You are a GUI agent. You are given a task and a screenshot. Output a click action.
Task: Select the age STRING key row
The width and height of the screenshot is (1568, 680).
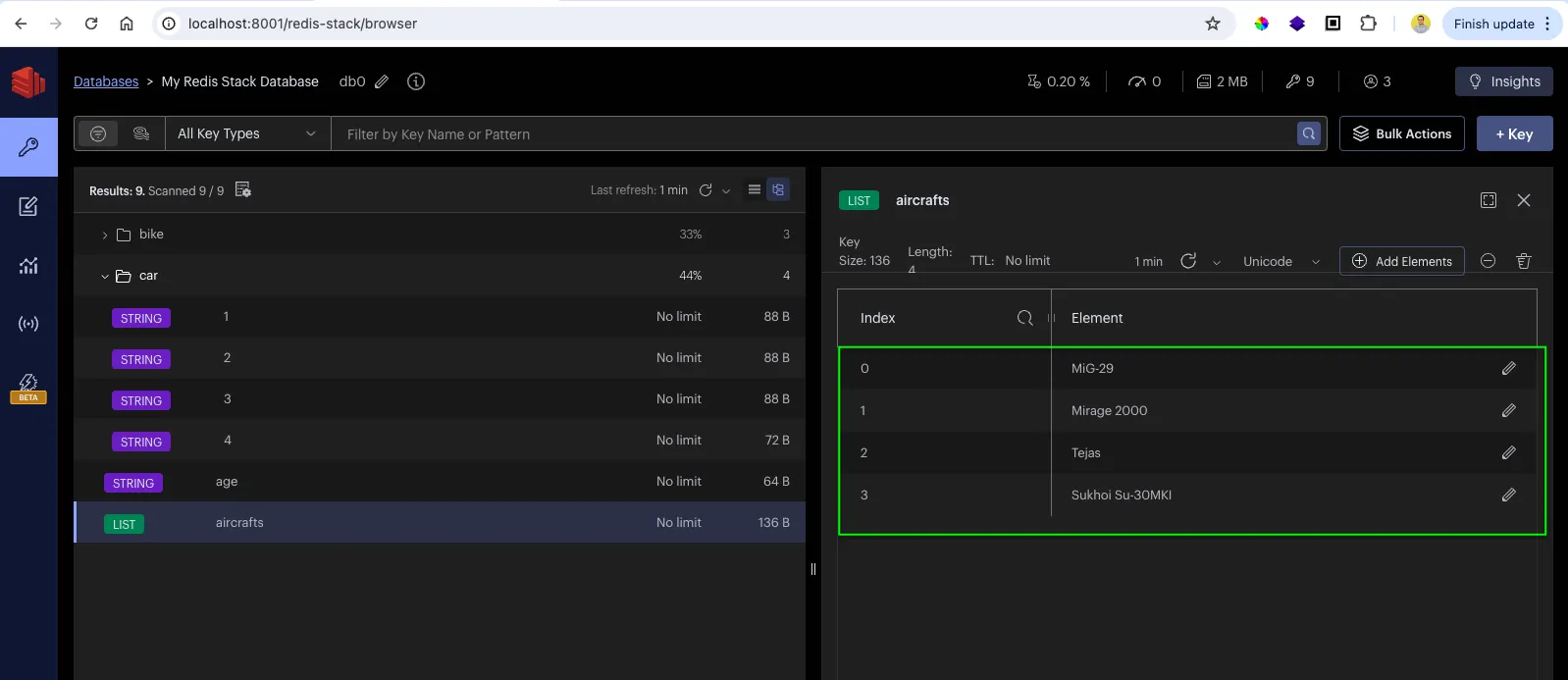tap(440, 482)
